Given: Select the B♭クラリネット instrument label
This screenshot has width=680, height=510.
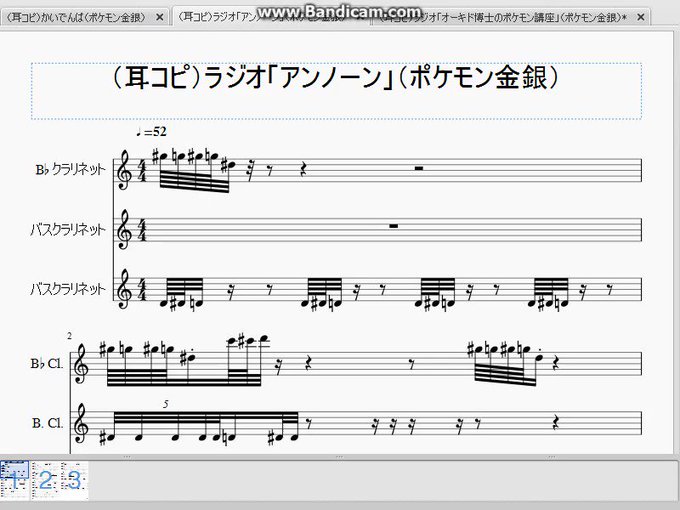Looking at the screenshot, I should tap(70, 170).
